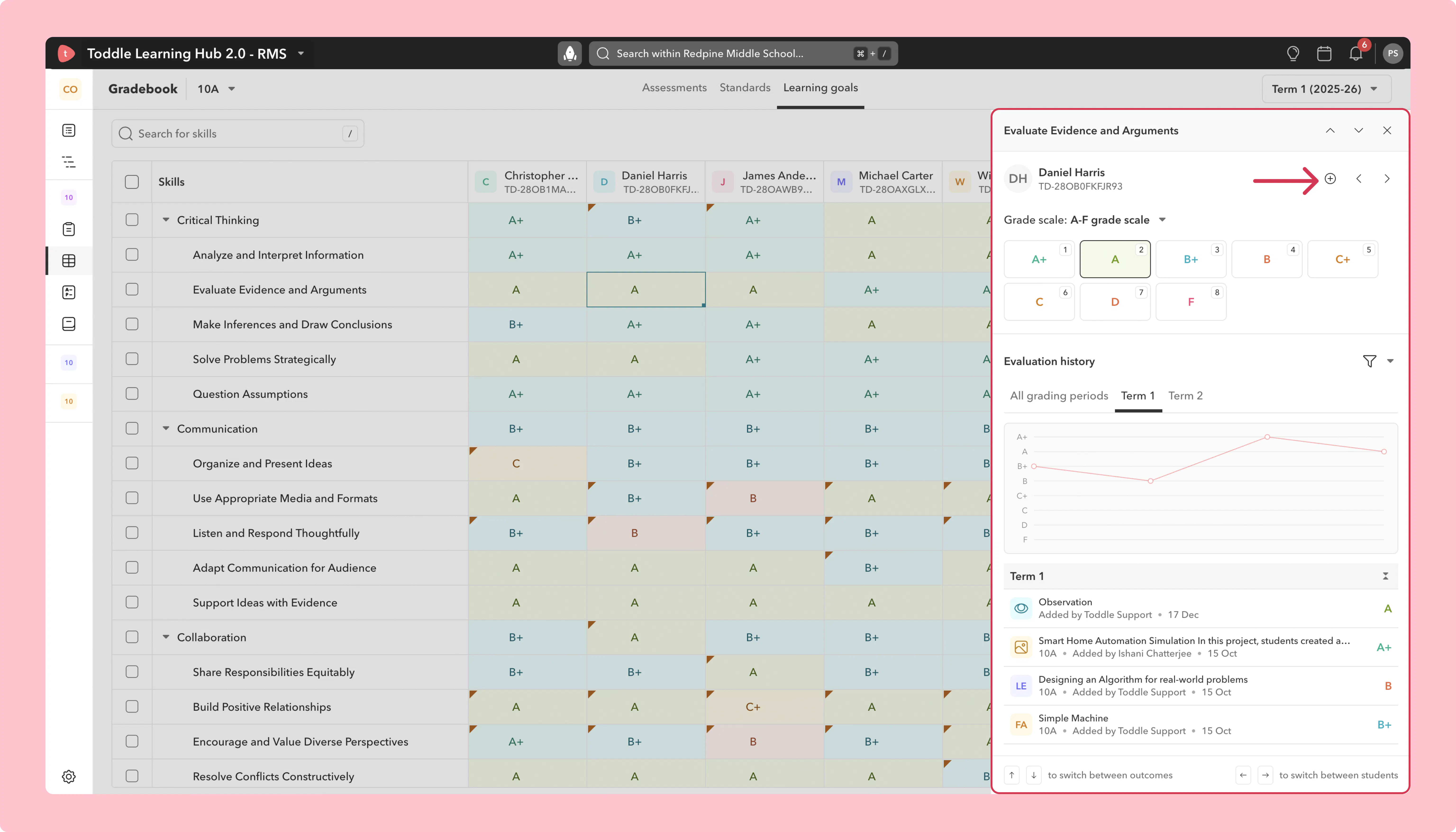Check Organize and Present Ideas checkbox
The width and height of the screenshot is (1456, 832).
click(x=132, y=463)
